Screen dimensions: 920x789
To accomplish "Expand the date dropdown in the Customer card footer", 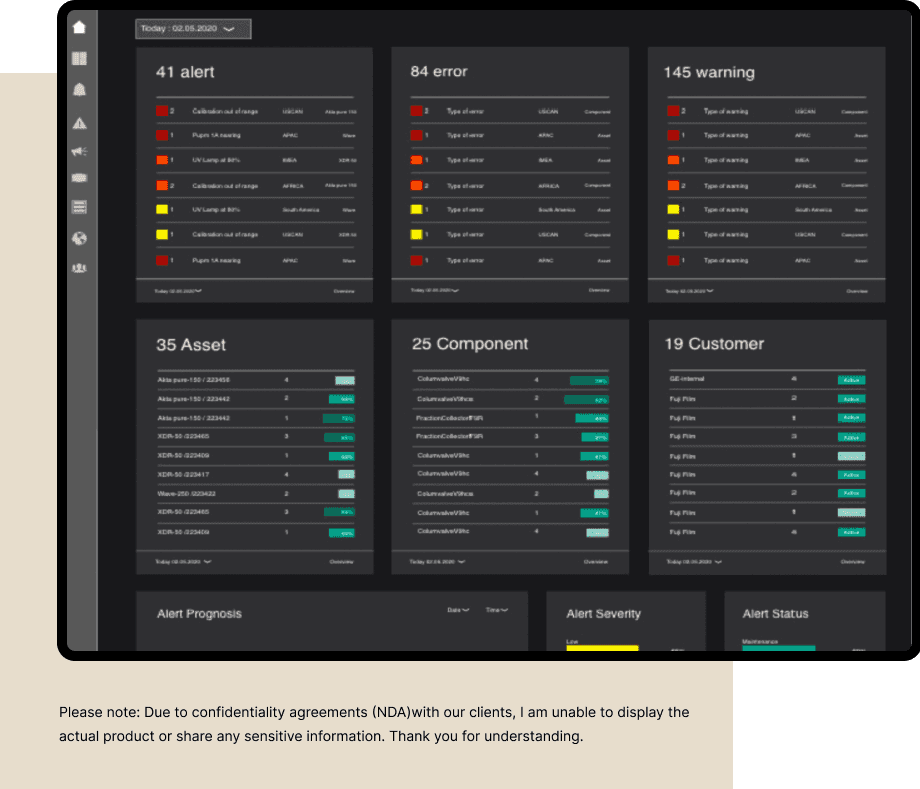I will coord(694,562).
